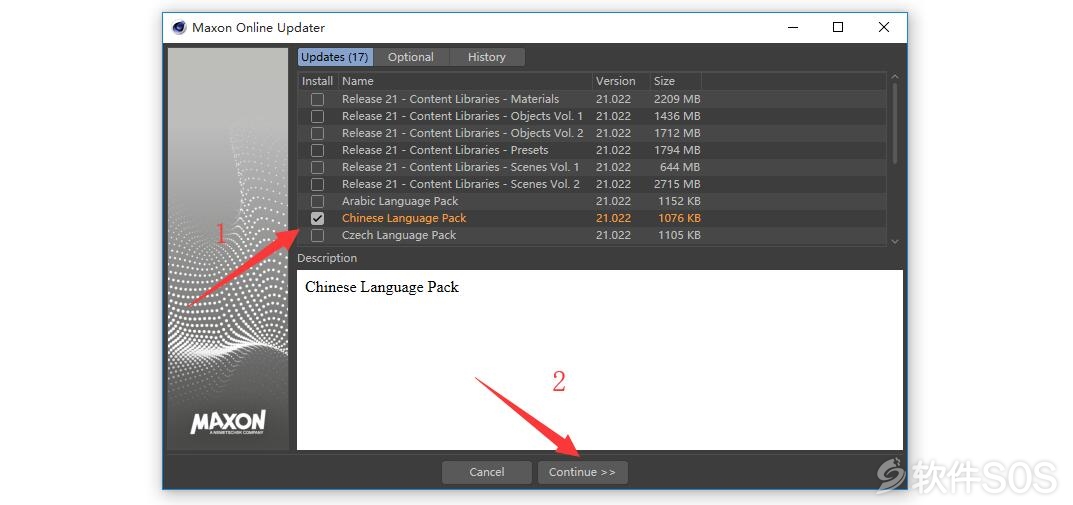Open the Optional tab
1073x505 pixels.
(x=411, y=57)
